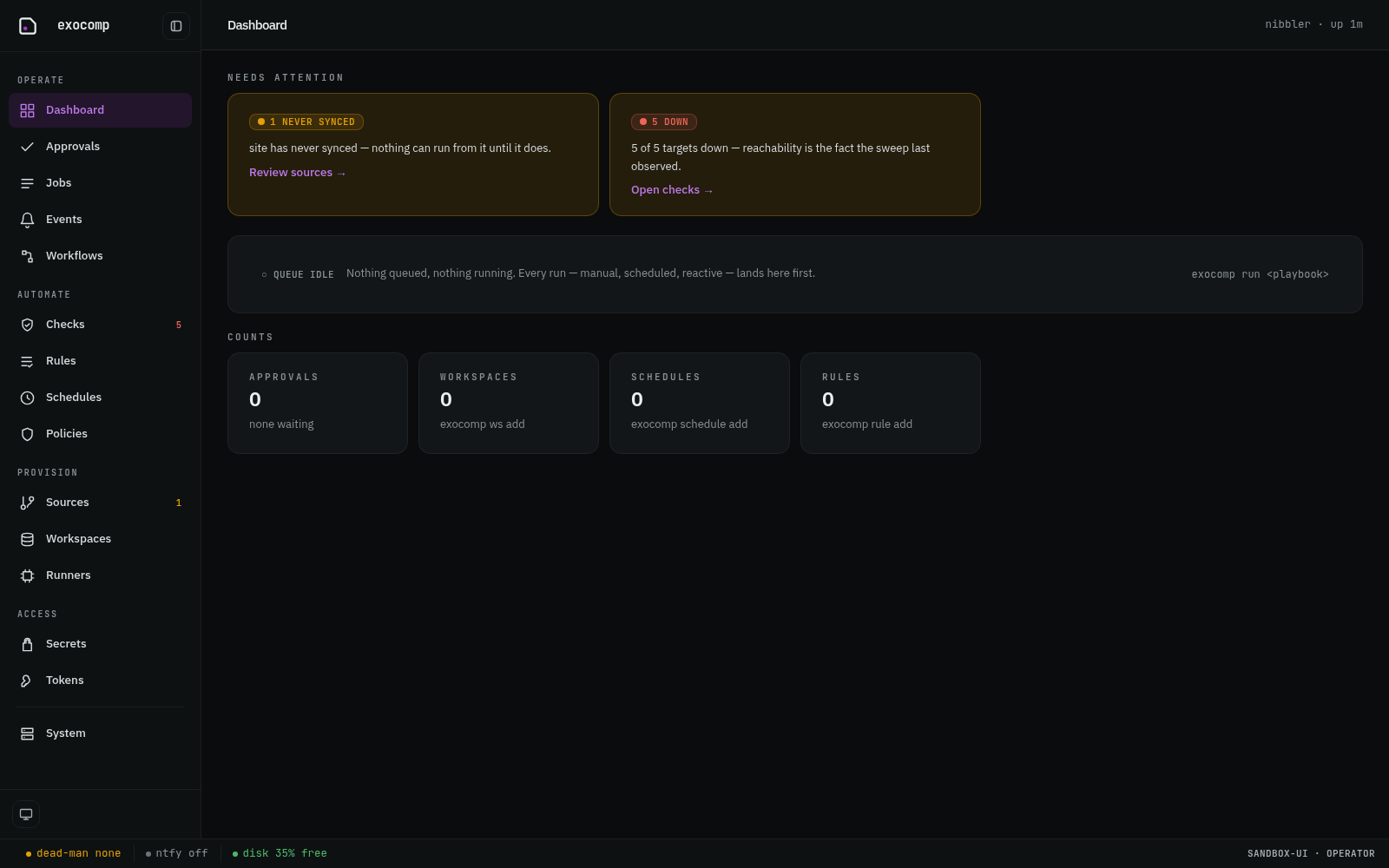Click the Workspaces database icon
This screenshot has width=1389, height=868.
click(x=28, y=539)
